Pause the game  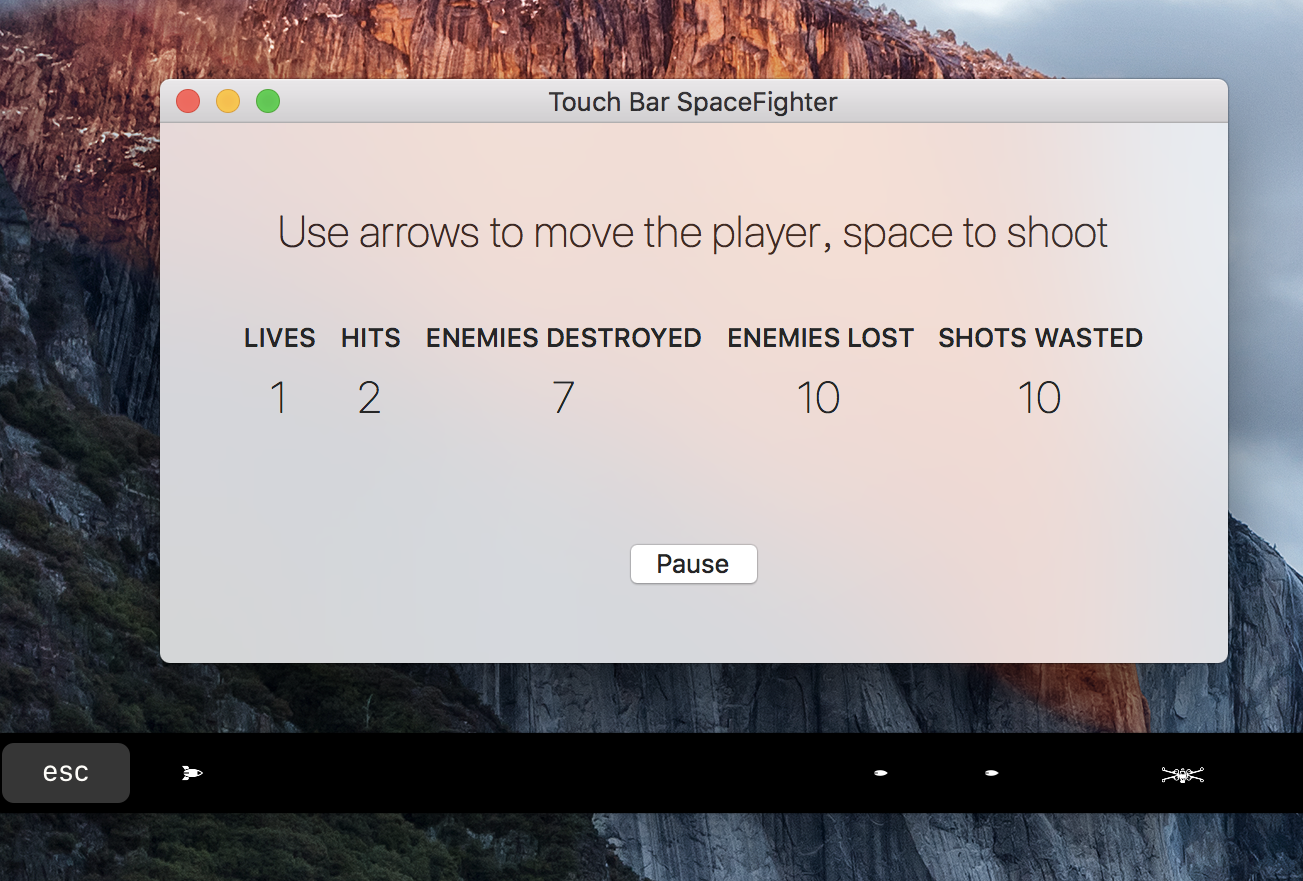(693, 564)
